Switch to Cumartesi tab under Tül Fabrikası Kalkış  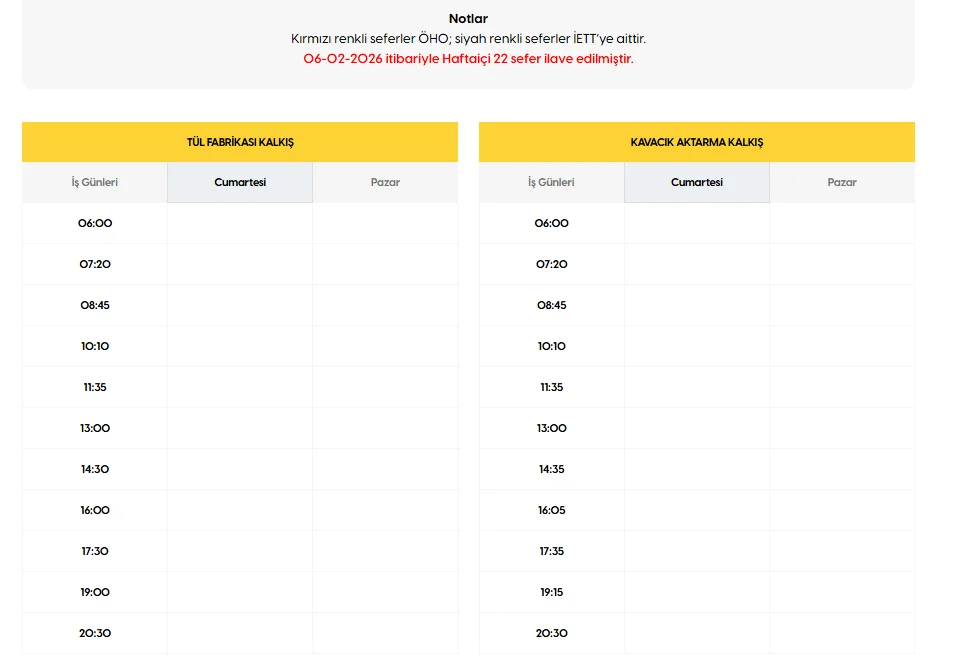point(240,183)
